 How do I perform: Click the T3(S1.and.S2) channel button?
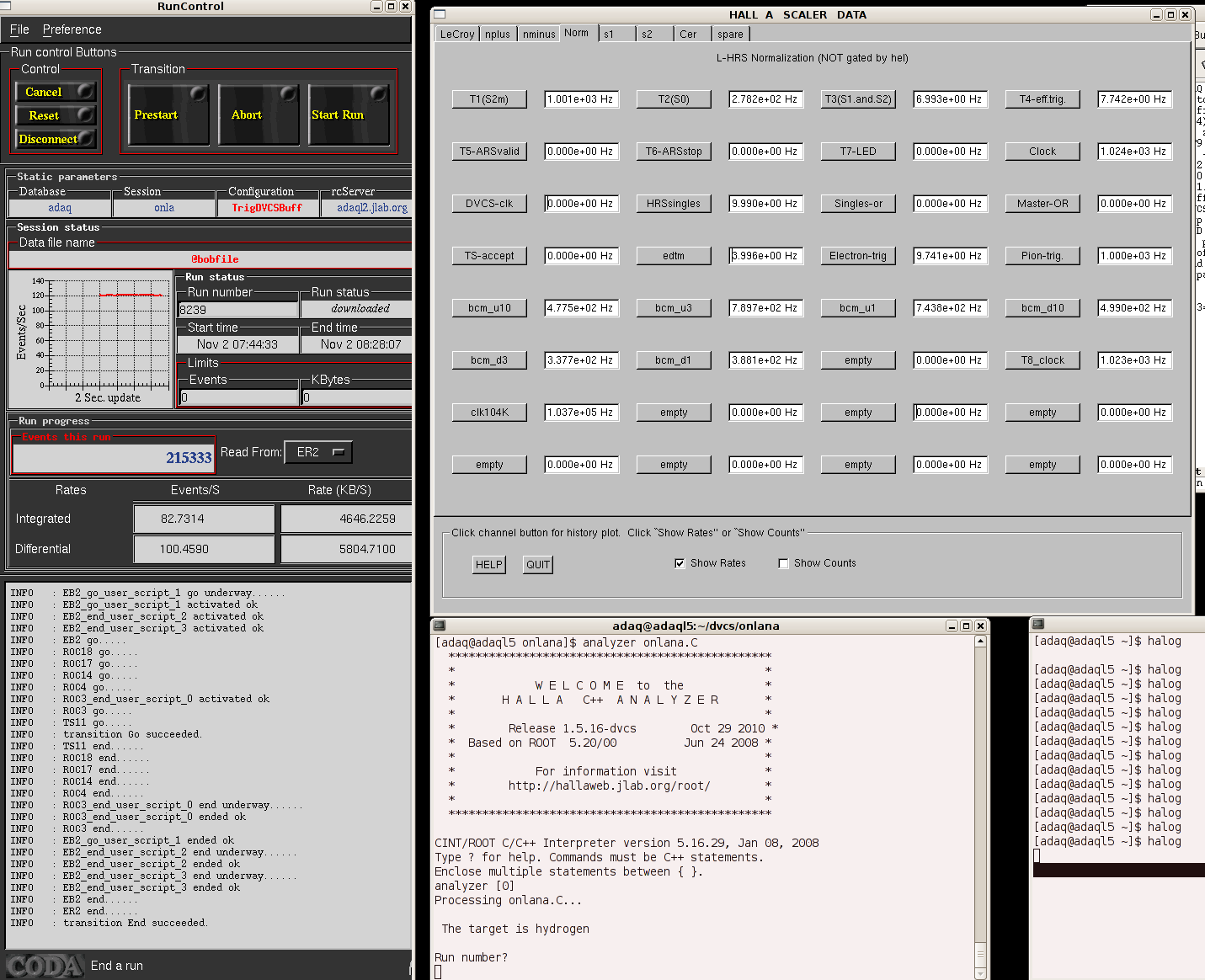click(858, 99)
